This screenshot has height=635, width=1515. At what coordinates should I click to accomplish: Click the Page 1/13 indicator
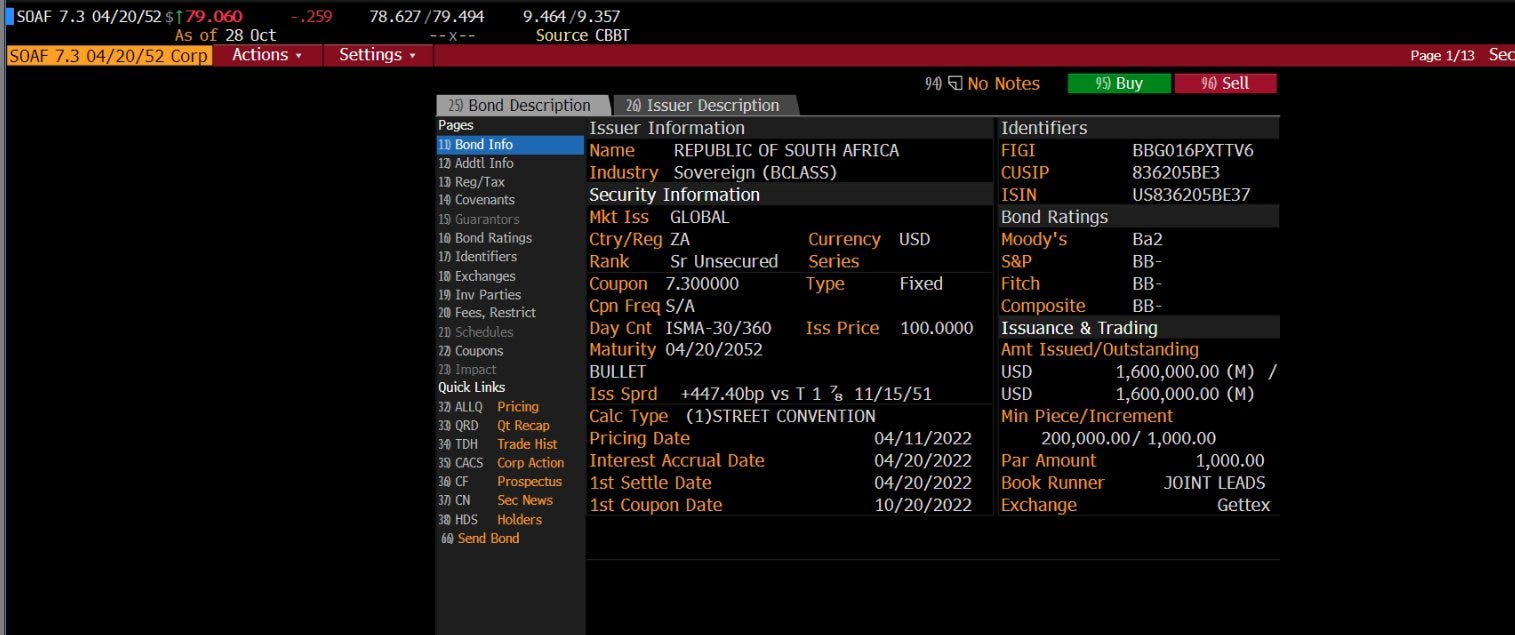[x=1442, y=56]
